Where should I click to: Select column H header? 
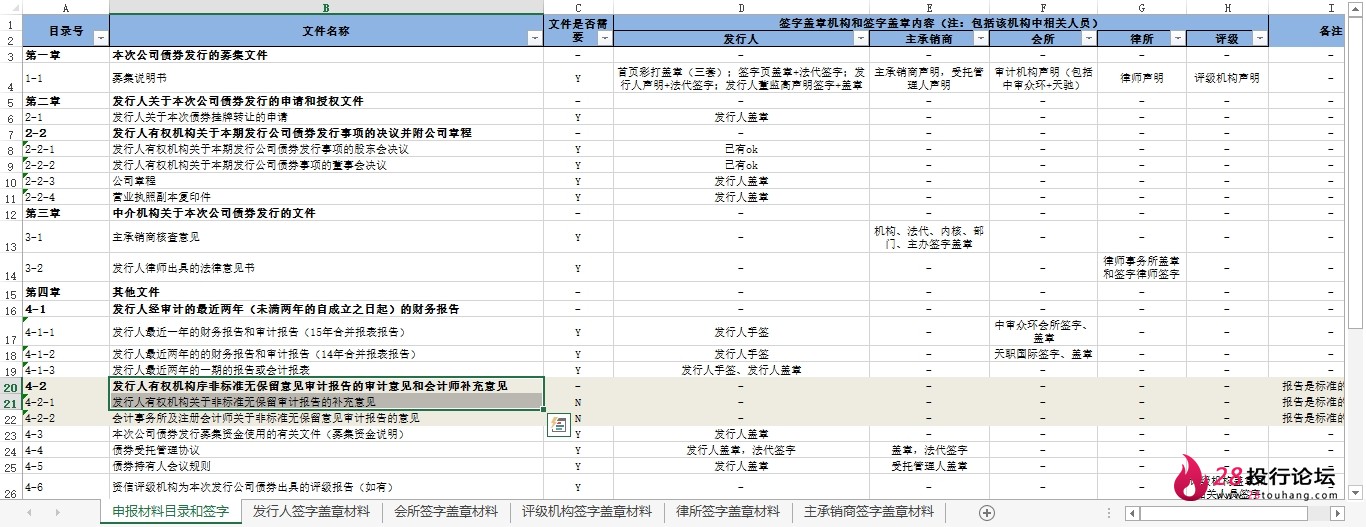1226,7
